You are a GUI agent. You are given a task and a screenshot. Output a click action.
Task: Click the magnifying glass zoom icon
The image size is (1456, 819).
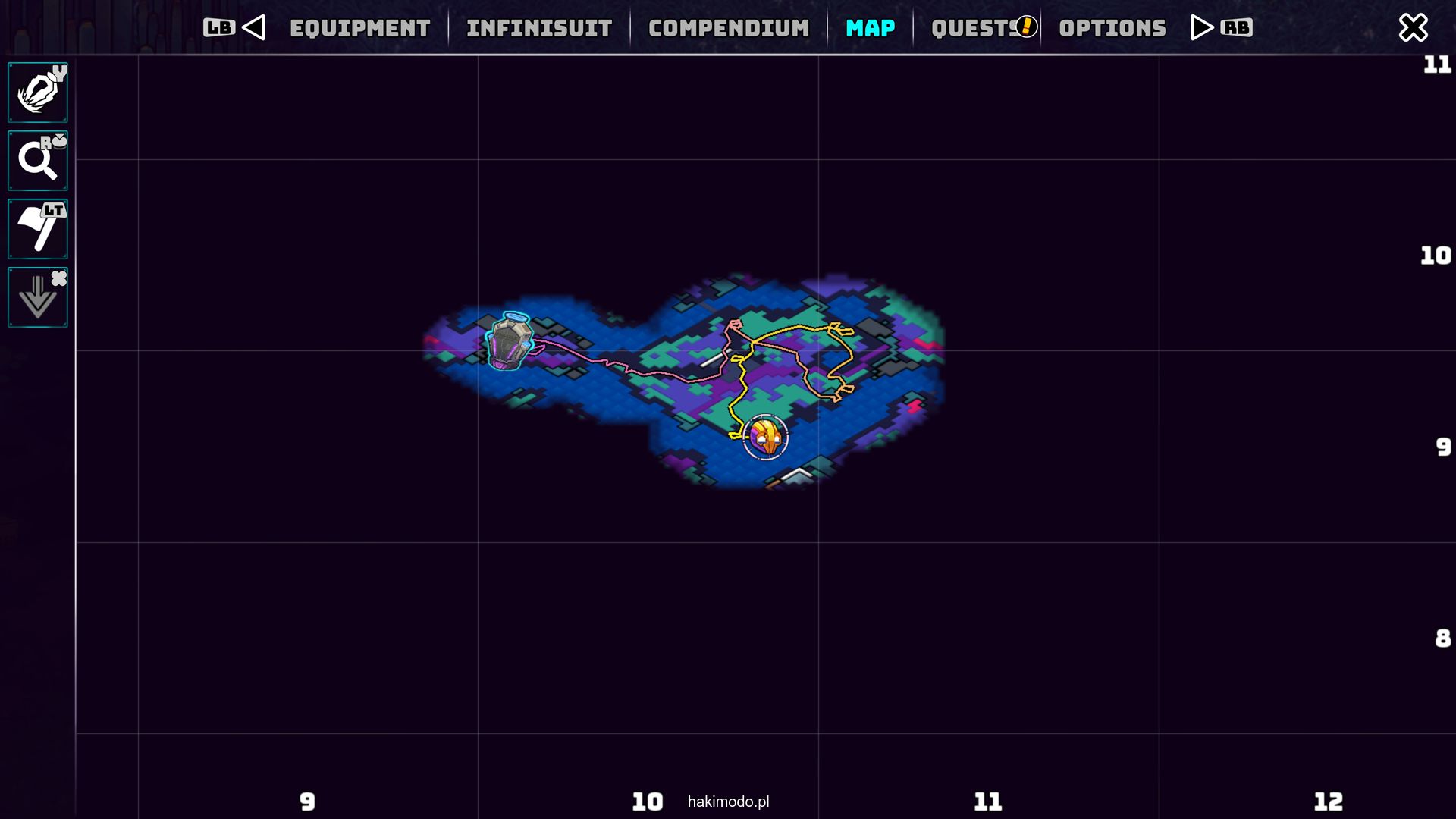(x=37, y=161)
